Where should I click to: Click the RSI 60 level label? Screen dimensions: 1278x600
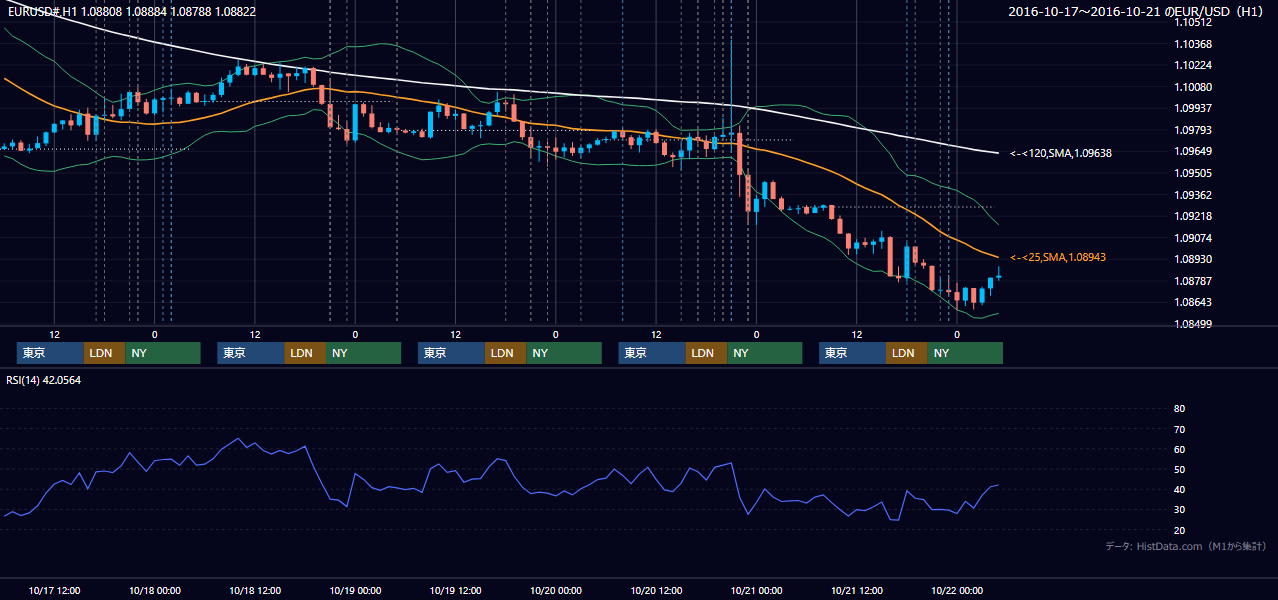1179,449
